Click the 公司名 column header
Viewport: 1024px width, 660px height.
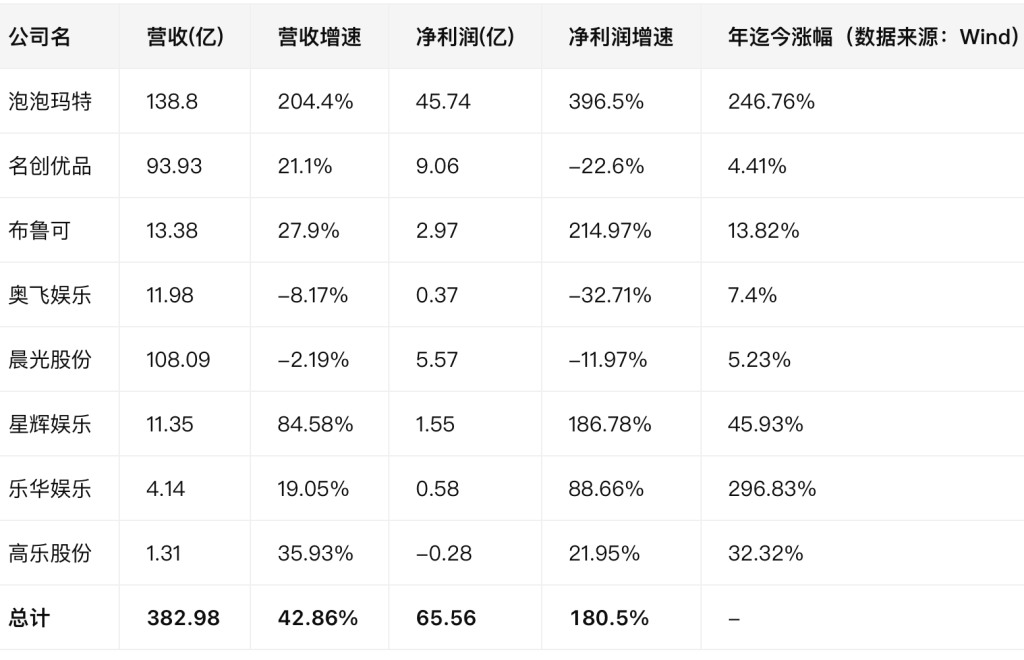[x=40, y=37]
